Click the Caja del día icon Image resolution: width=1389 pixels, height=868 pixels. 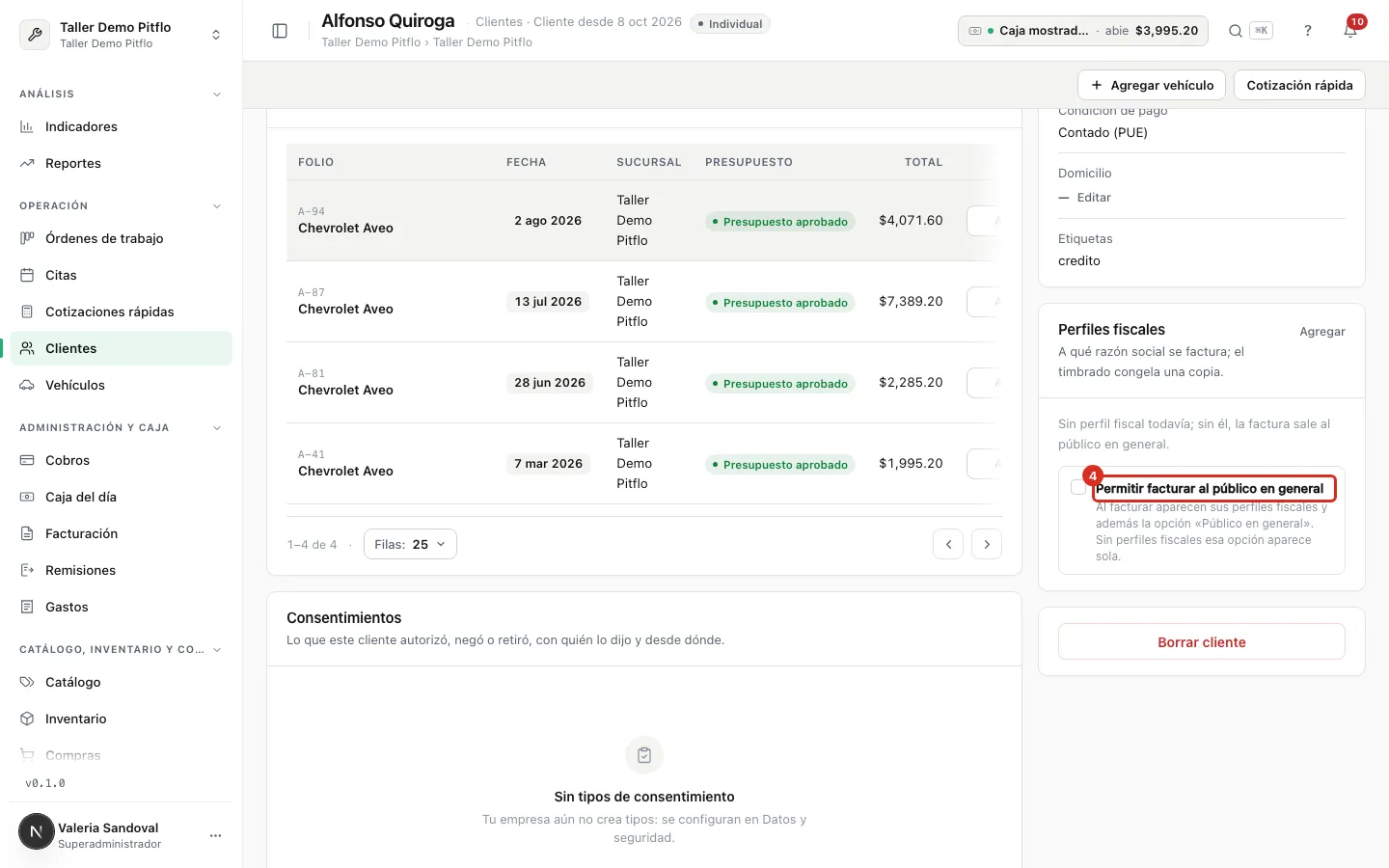coord(27,497)
